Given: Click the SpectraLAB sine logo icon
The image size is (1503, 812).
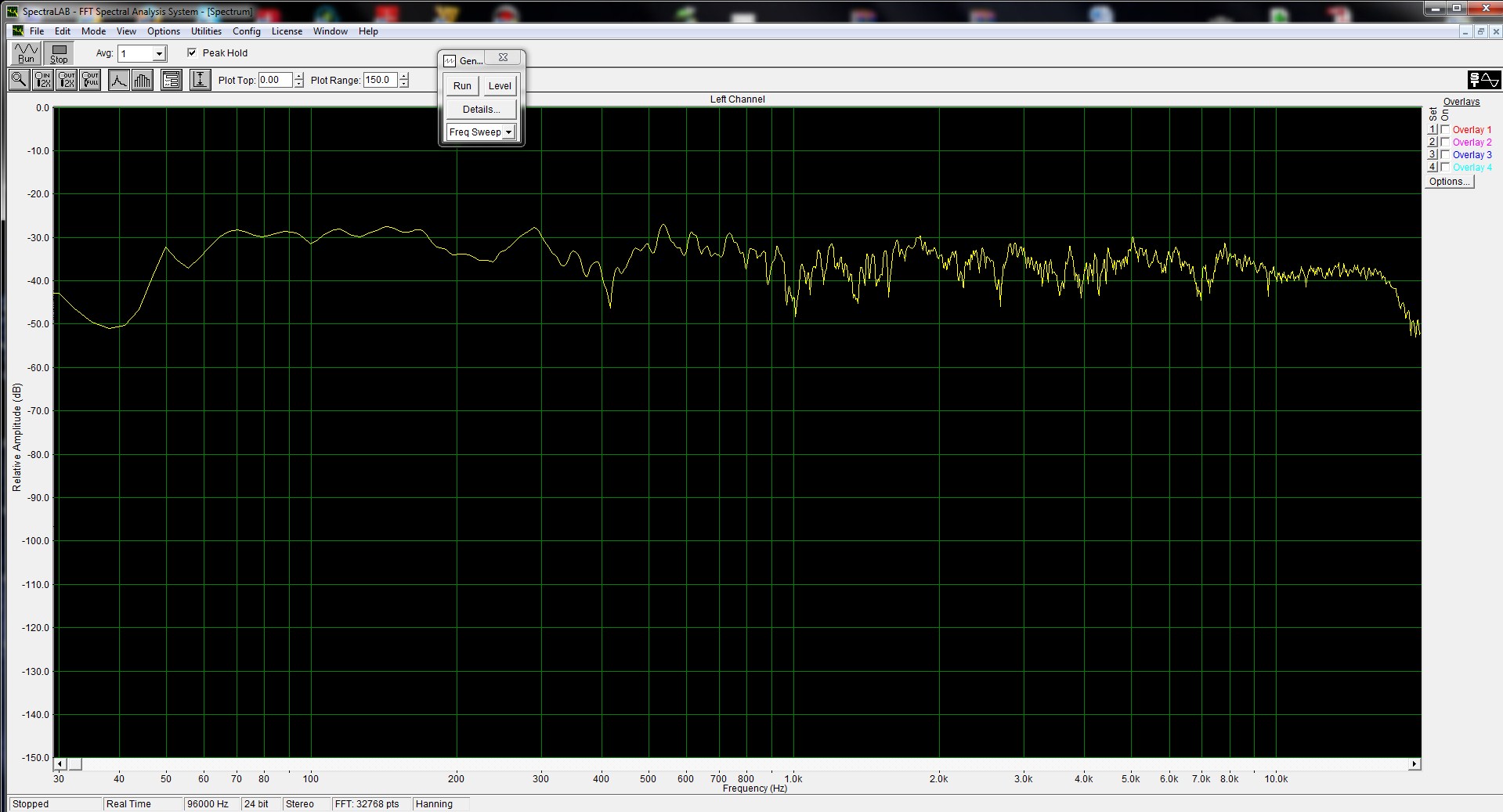Looking at the screenshot, I should (1483, 80).
